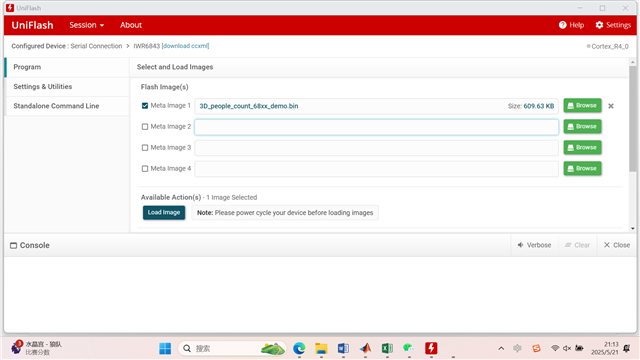
Task: Open Windows Start menu
Action: tap(165, 348)
